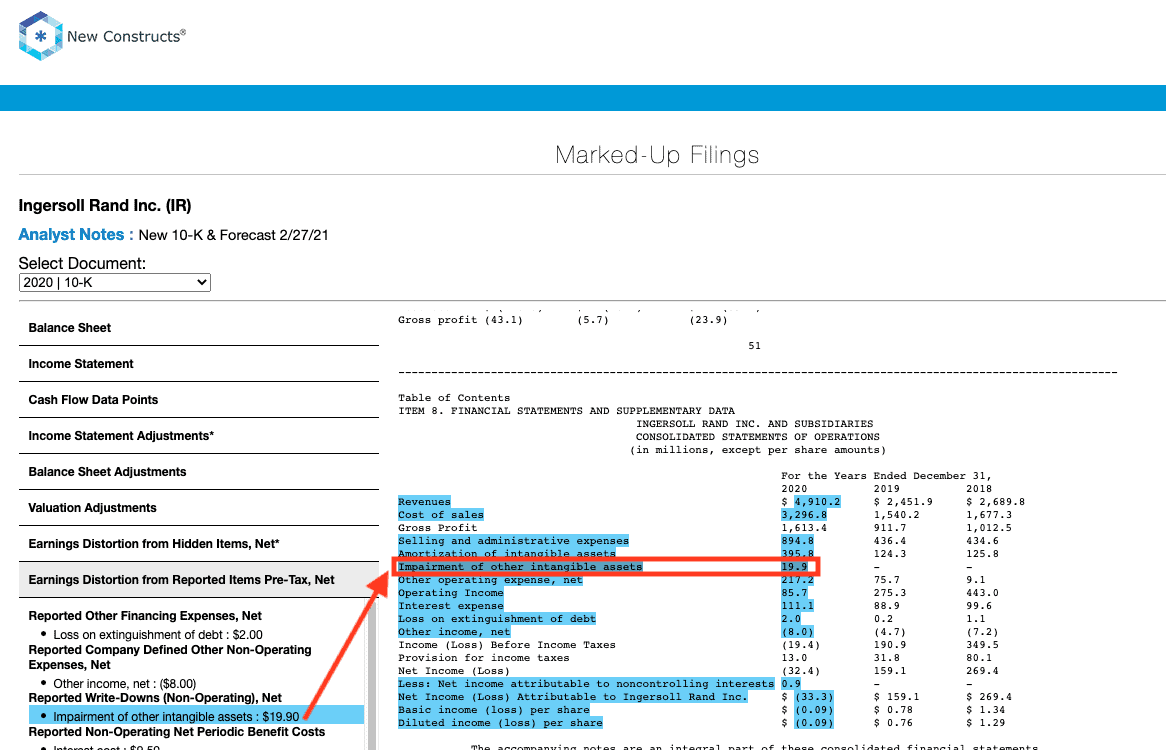Open the Analyst Notes link

pos(76,235)
